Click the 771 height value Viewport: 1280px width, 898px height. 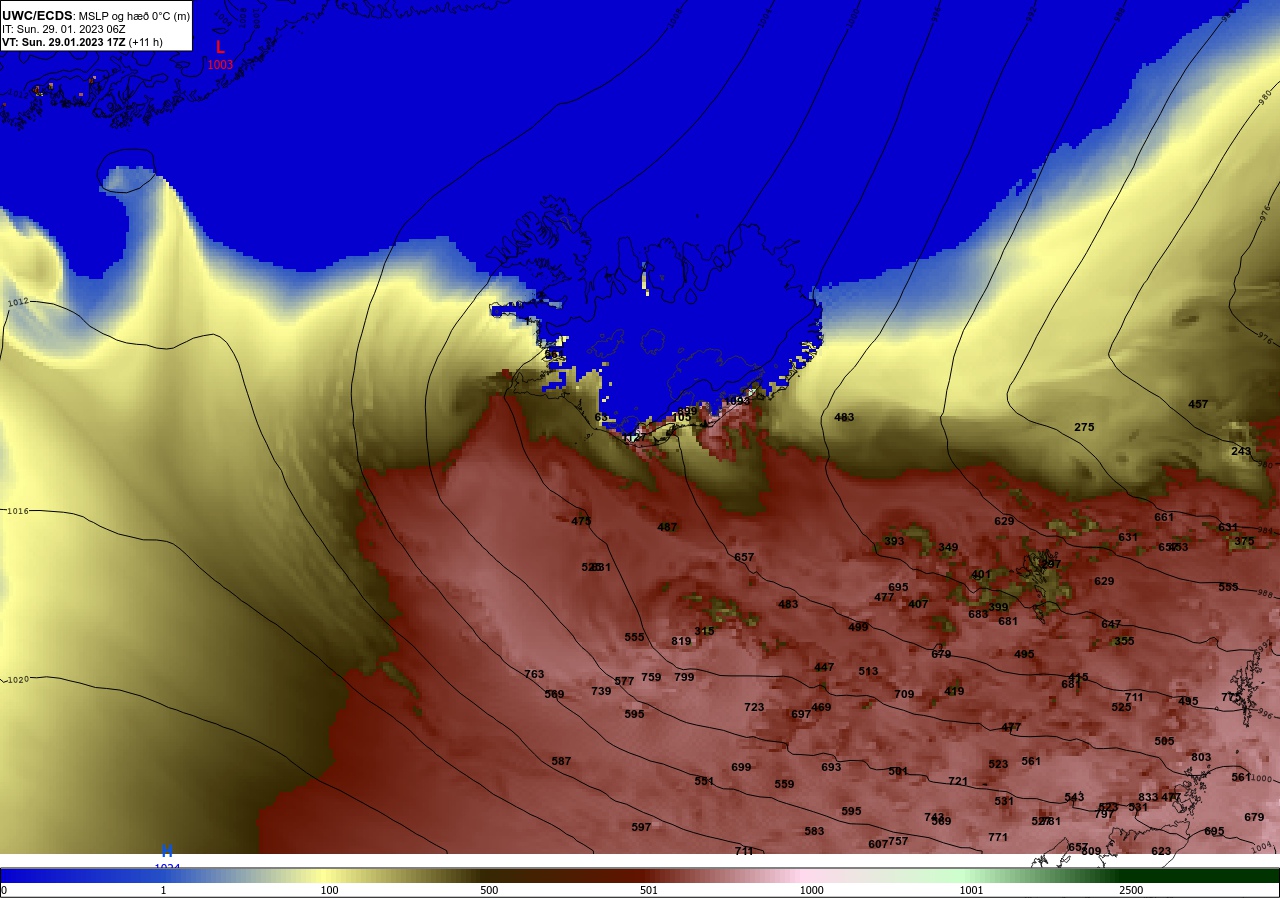click(998, 837)
